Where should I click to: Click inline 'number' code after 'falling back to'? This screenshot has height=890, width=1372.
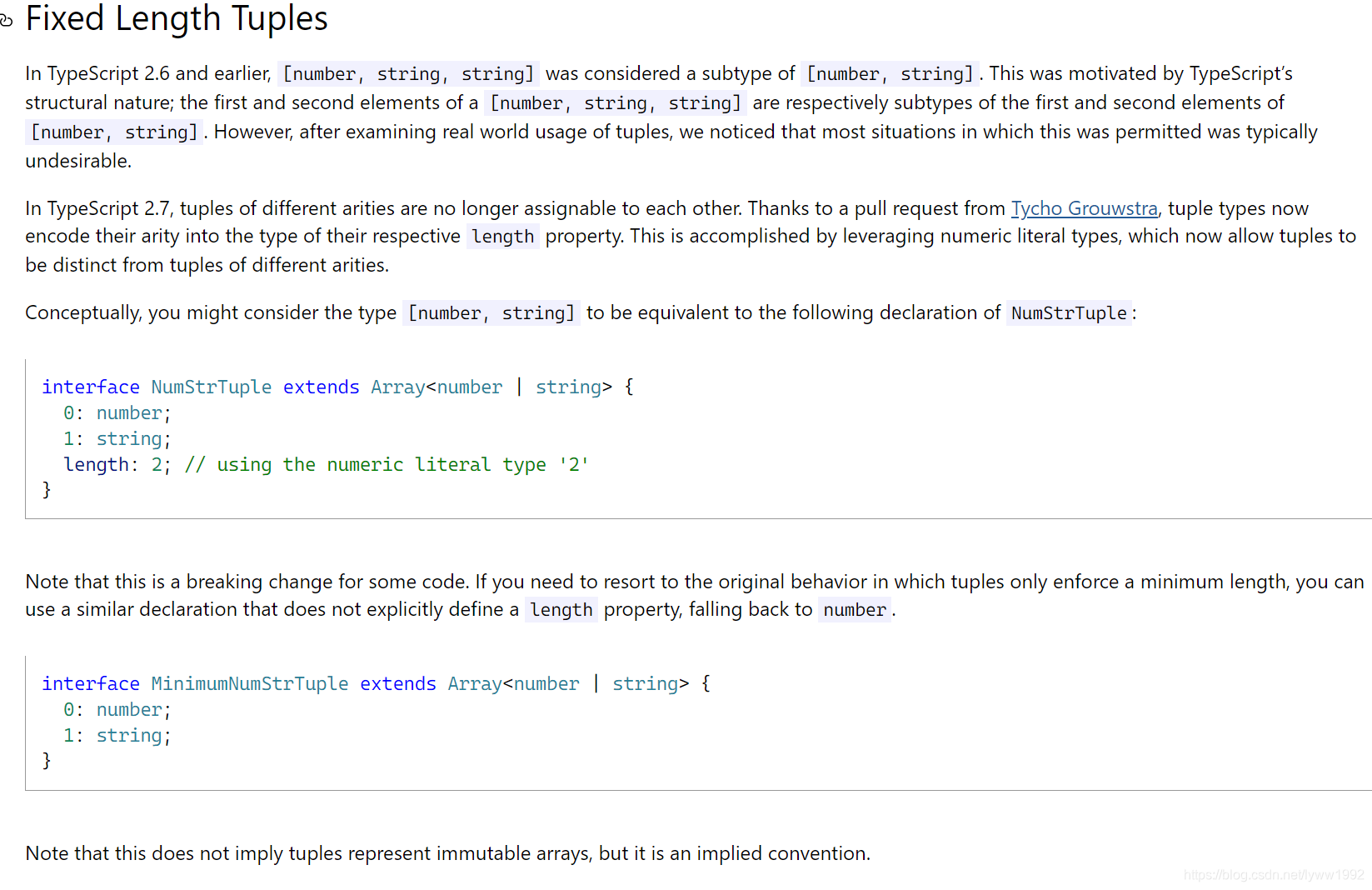click(854, 610)
